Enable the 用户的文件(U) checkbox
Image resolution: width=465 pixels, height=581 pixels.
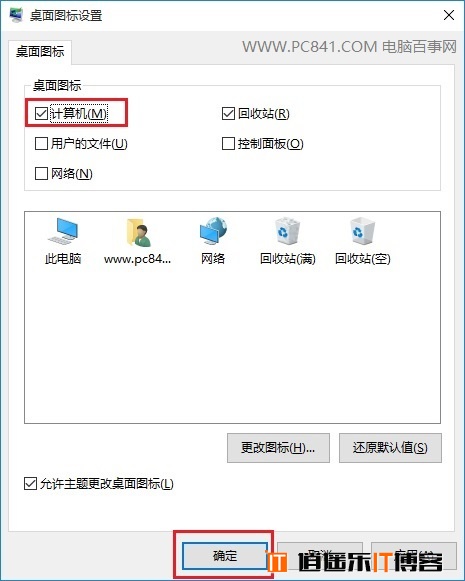(x=41, y=143)
